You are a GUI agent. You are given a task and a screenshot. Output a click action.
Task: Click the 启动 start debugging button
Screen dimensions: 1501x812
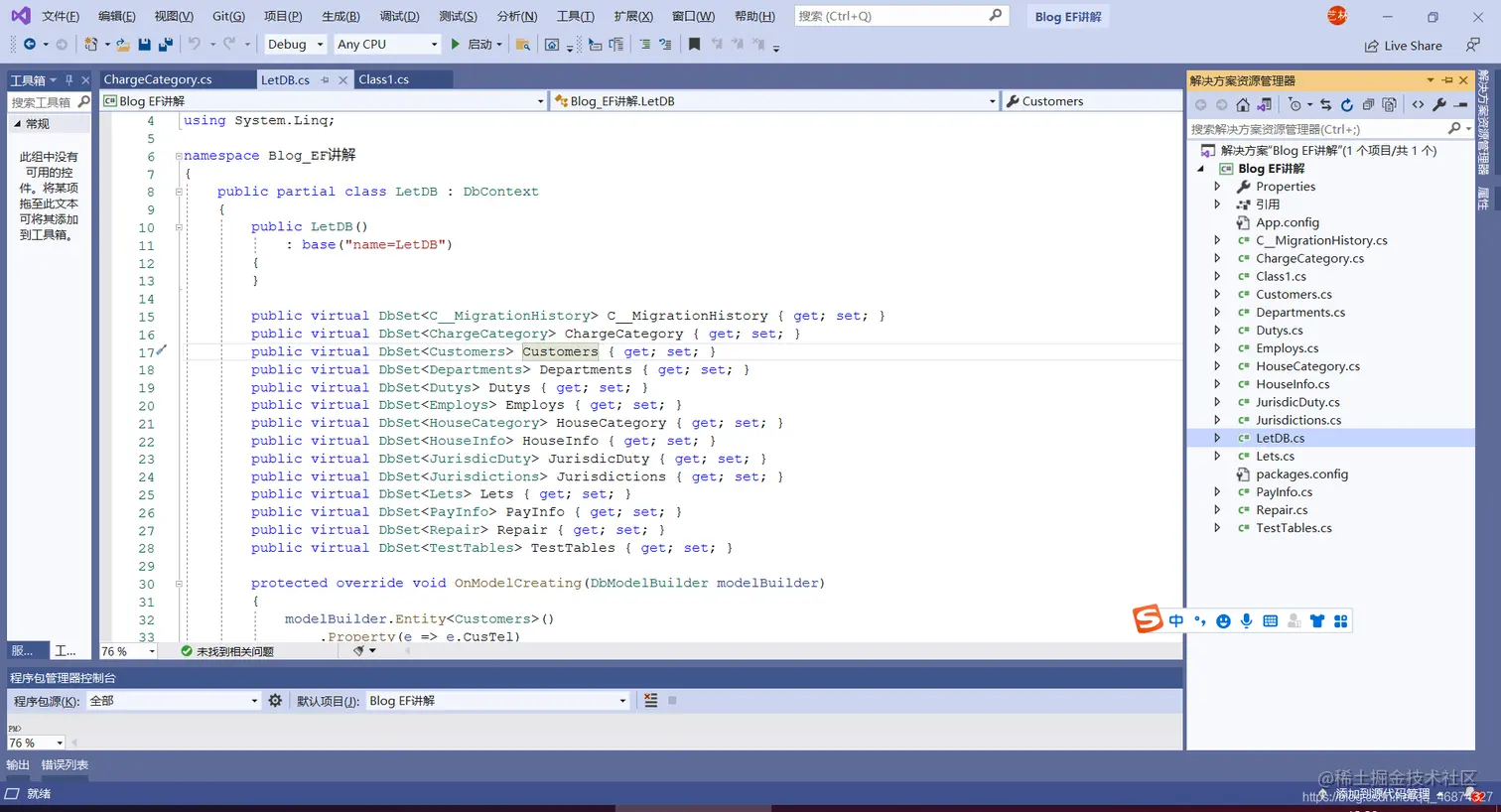473,45
